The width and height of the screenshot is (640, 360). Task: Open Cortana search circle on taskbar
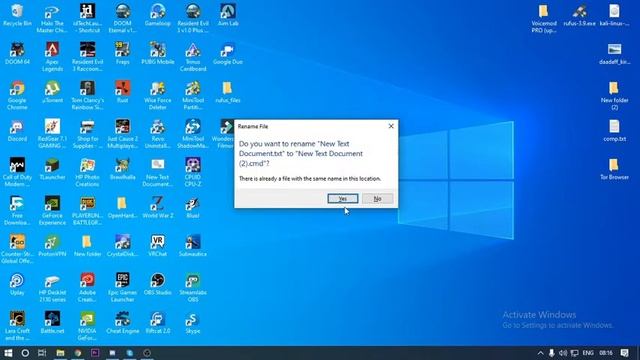(25, 353)
